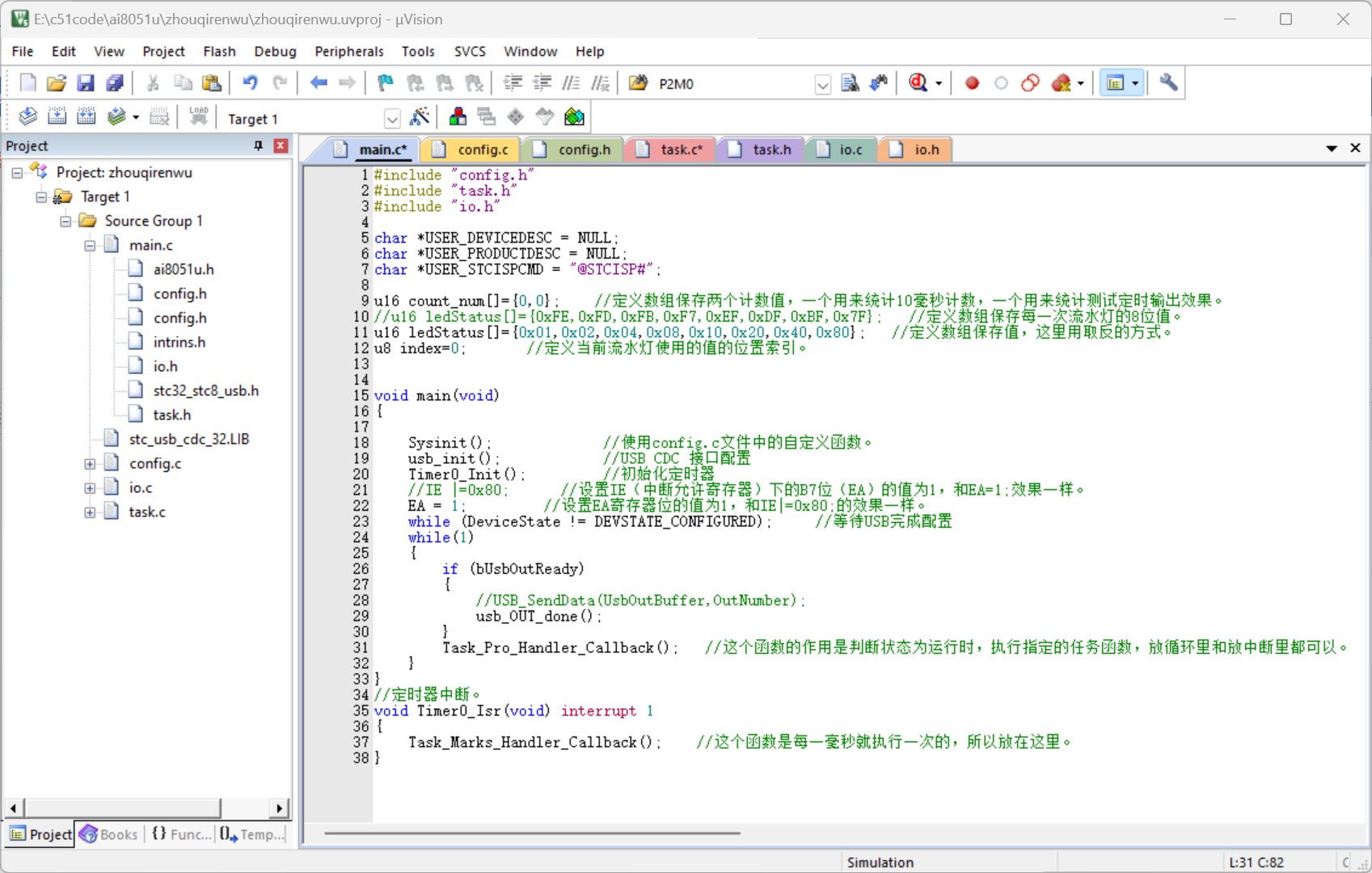Image resolution: width=1372 pixels, height=873 pixels.
Task: Select ai8051u.h in project tree
Action: click(x=171, y=269)
